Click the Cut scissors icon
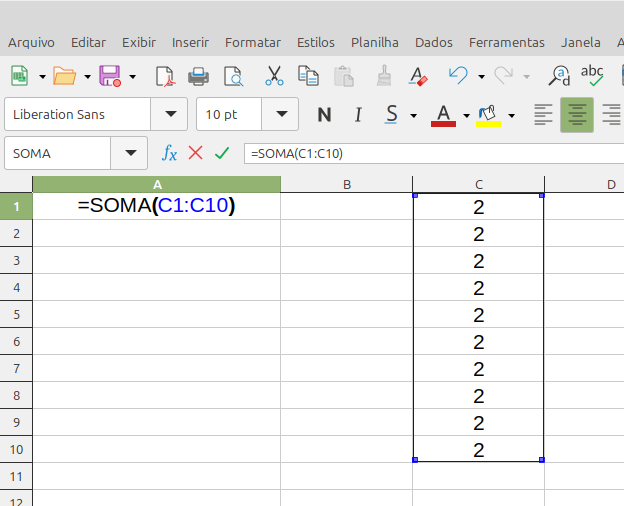Viewport: 624px width, 506px height. pos(274,76)
